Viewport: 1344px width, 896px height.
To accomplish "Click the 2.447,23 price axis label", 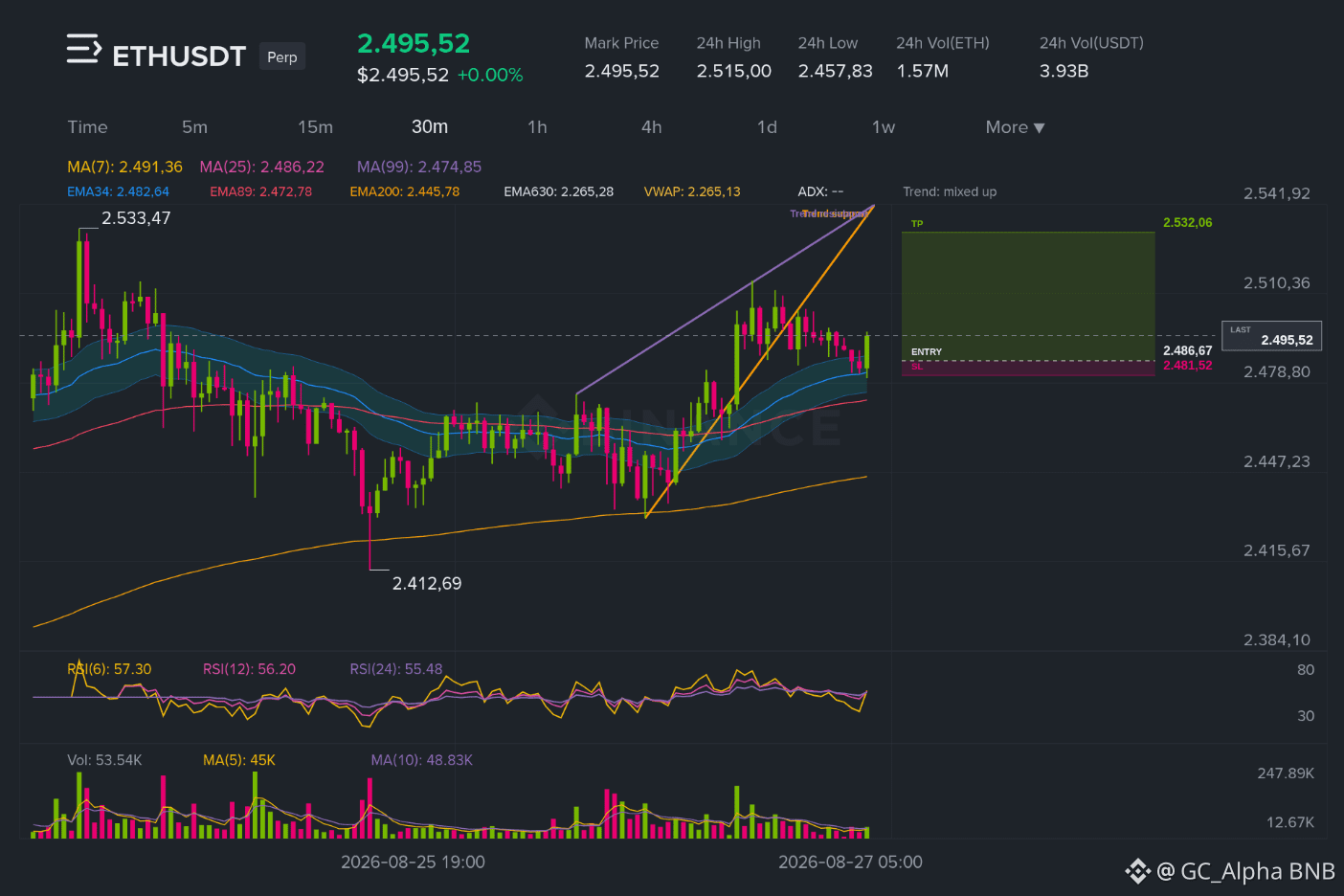I will (1277, 461).
